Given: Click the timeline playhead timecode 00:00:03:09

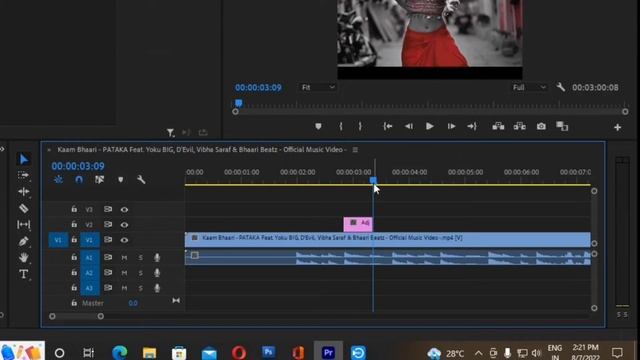Looking at the screenshot, I should coord(78,166).
